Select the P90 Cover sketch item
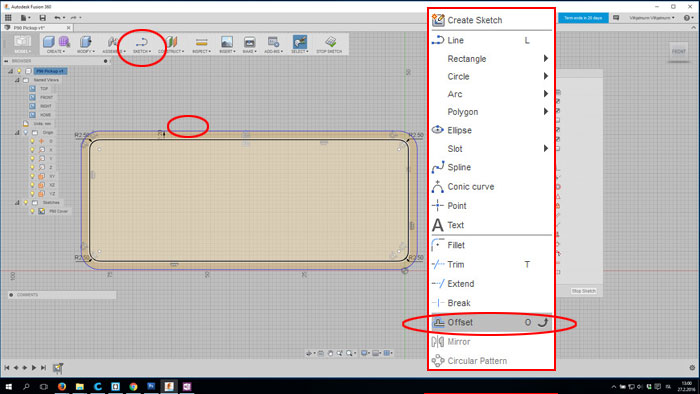 click(58, 211)
